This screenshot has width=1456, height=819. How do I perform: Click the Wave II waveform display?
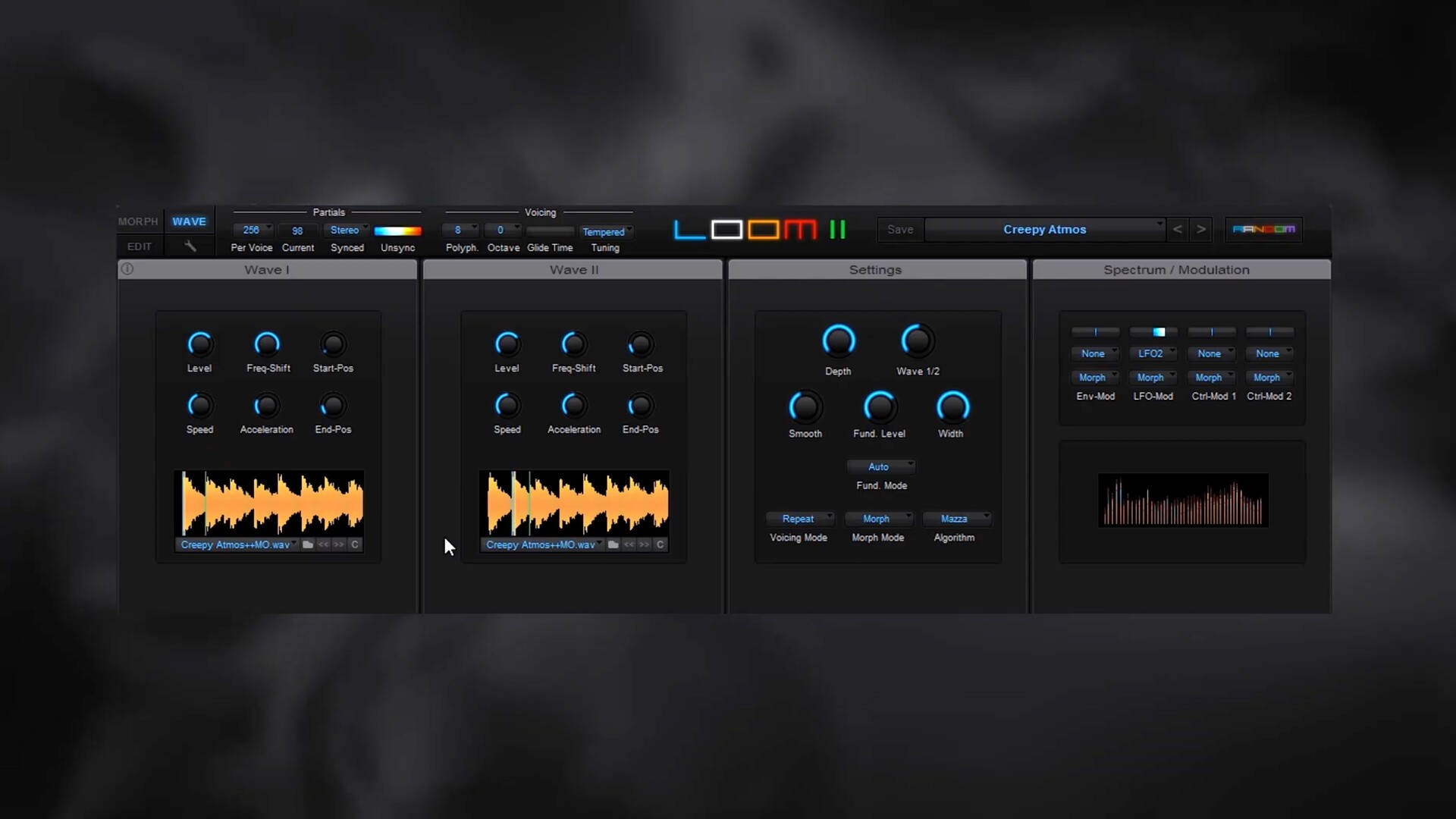574,502
